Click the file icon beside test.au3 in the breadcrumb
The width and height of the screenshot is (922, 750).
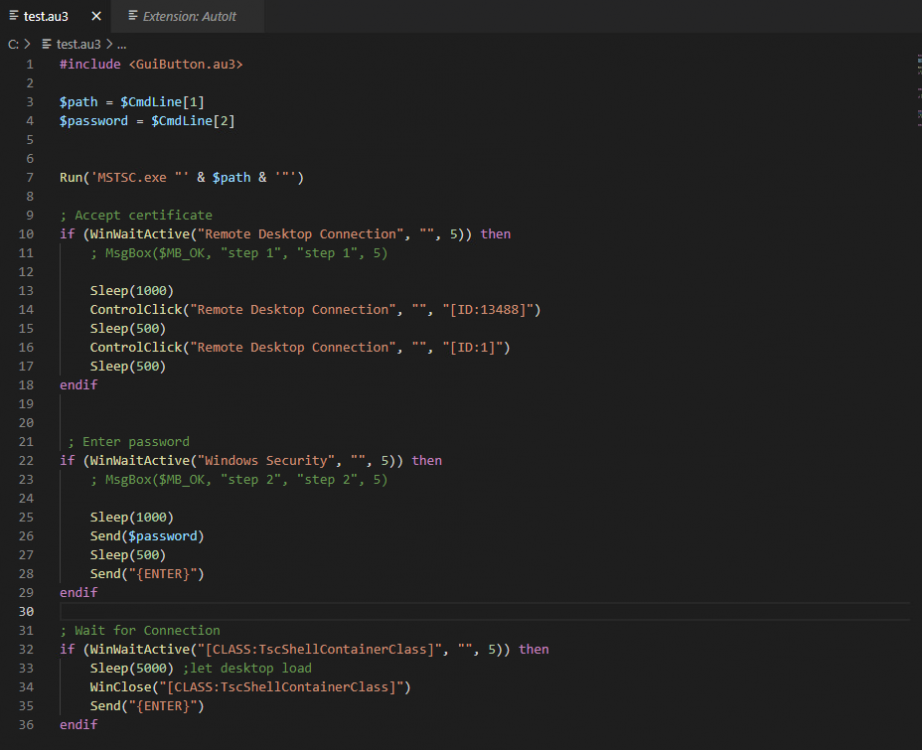(46, 44)
